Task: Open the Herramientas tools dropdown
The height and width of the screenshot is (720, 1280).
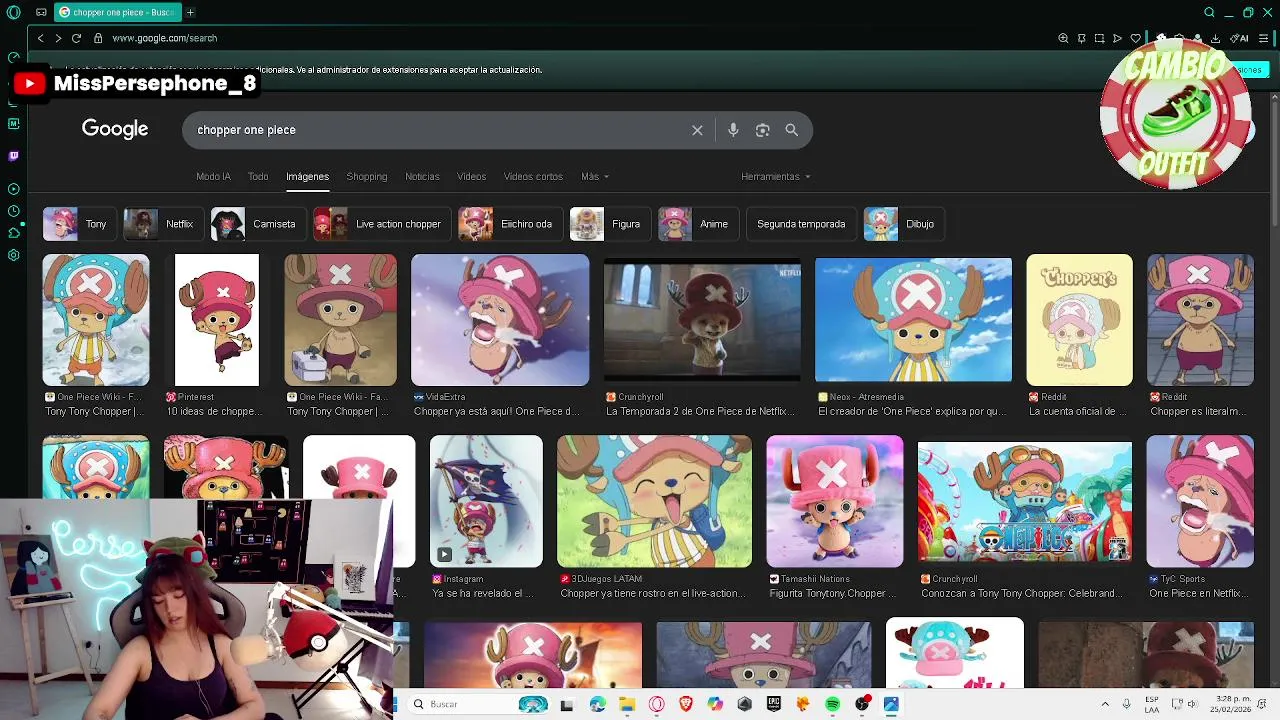Action: click(775, 176)
